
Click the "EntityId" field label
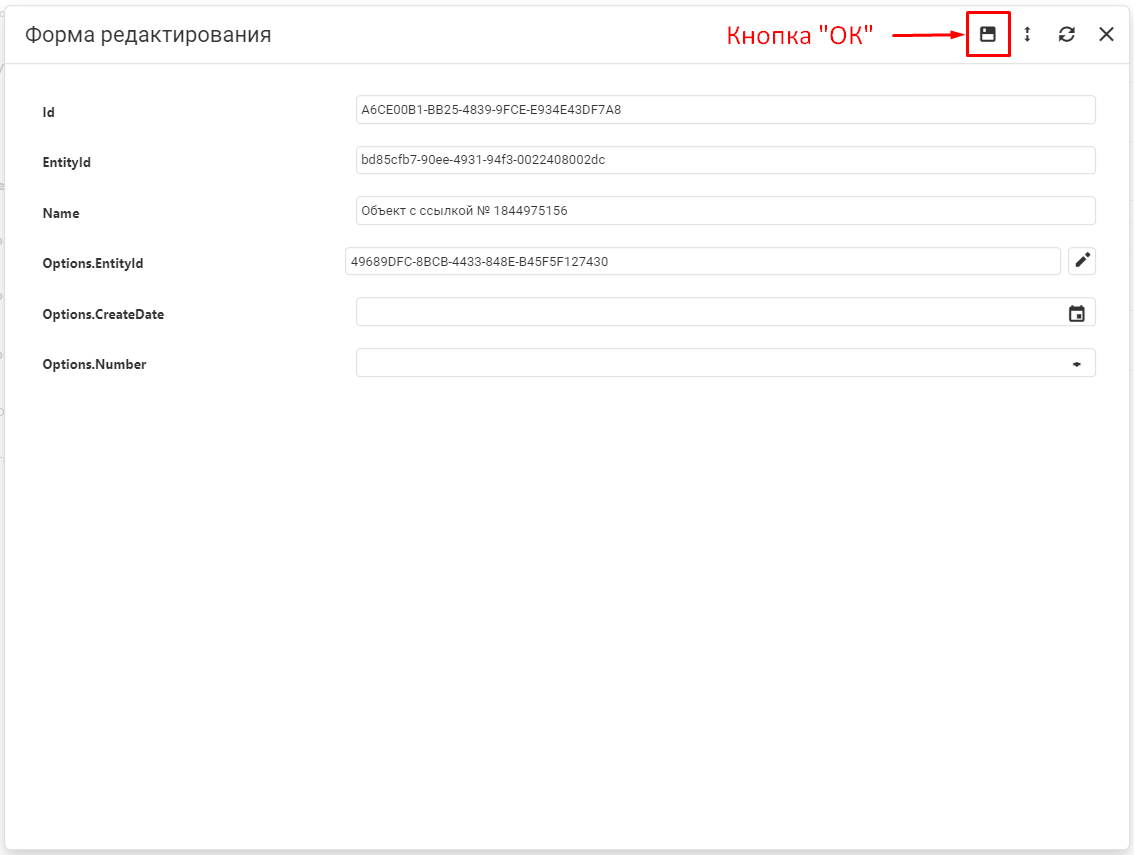[x=66, y=162]
